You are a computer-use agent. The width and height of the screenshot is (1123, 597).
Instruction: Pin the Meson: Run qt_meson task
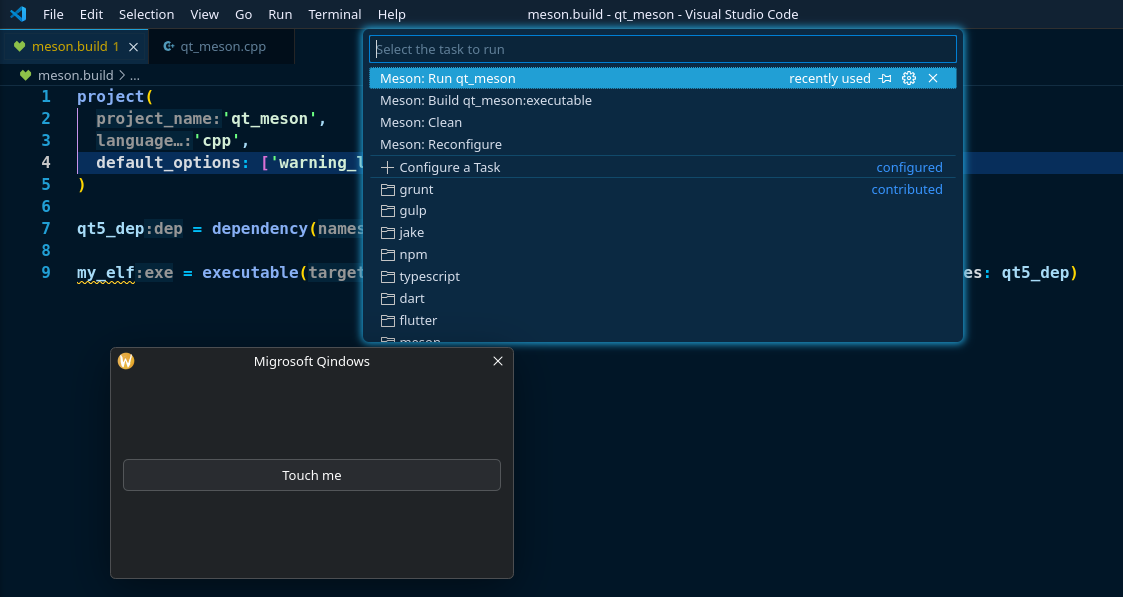(885, 79)
